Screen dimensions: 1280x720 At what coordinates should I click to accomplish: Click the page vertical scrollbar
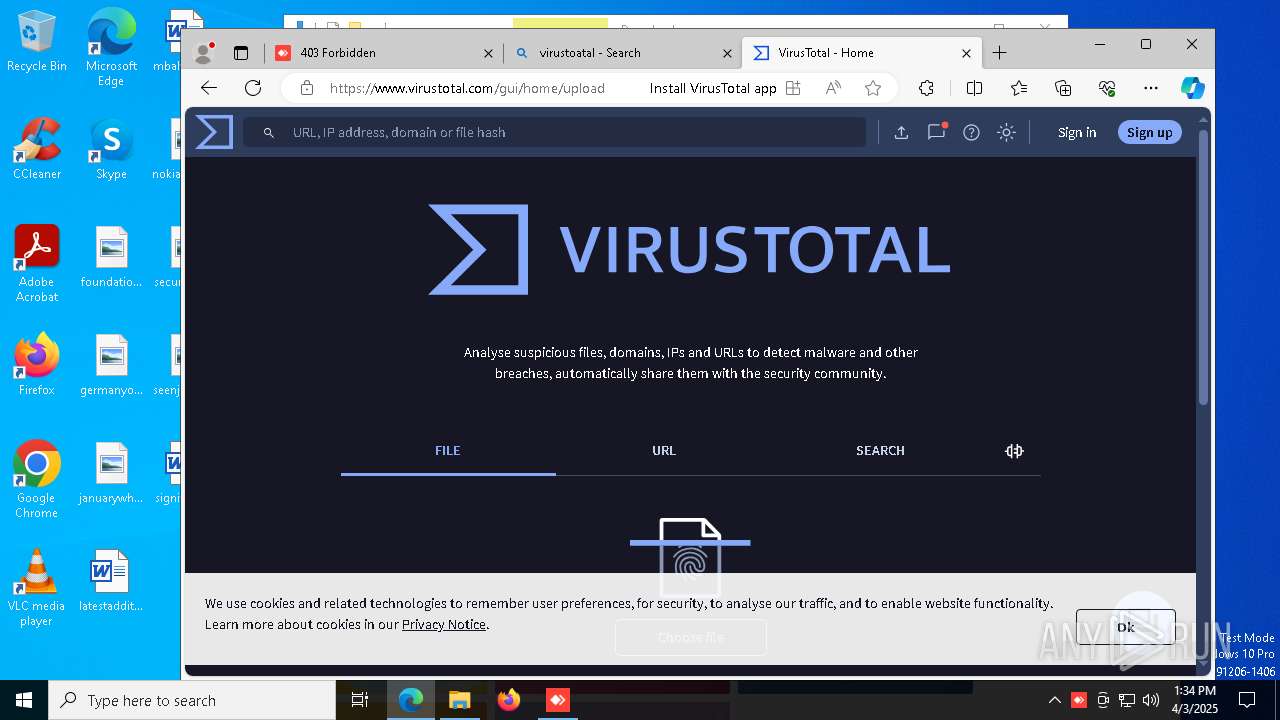coord(1203,267)
